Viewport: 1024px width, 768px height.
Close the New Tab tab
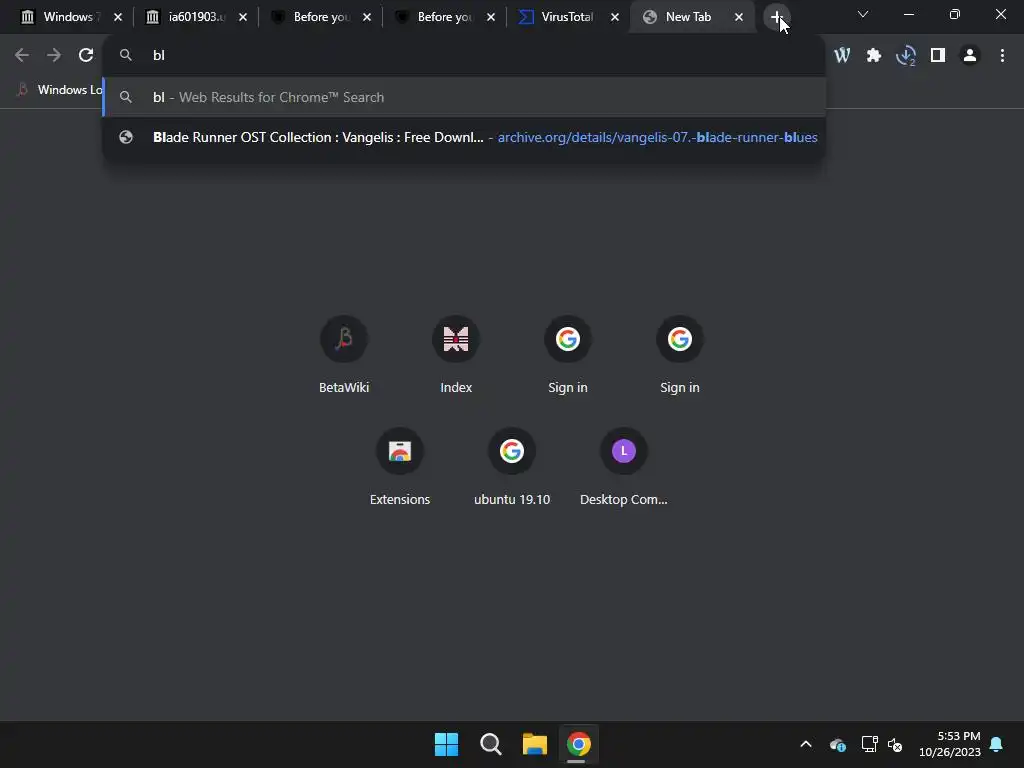click(x=739, y=17)
